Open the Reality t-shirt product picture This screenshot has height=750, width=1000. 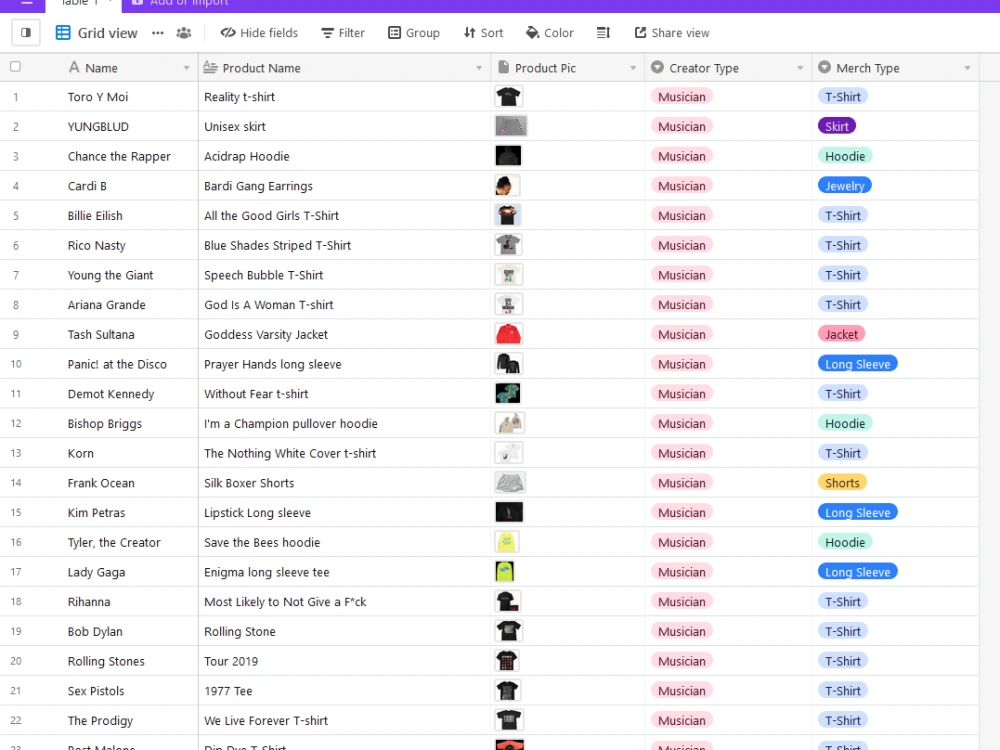[x=508, y=97]
